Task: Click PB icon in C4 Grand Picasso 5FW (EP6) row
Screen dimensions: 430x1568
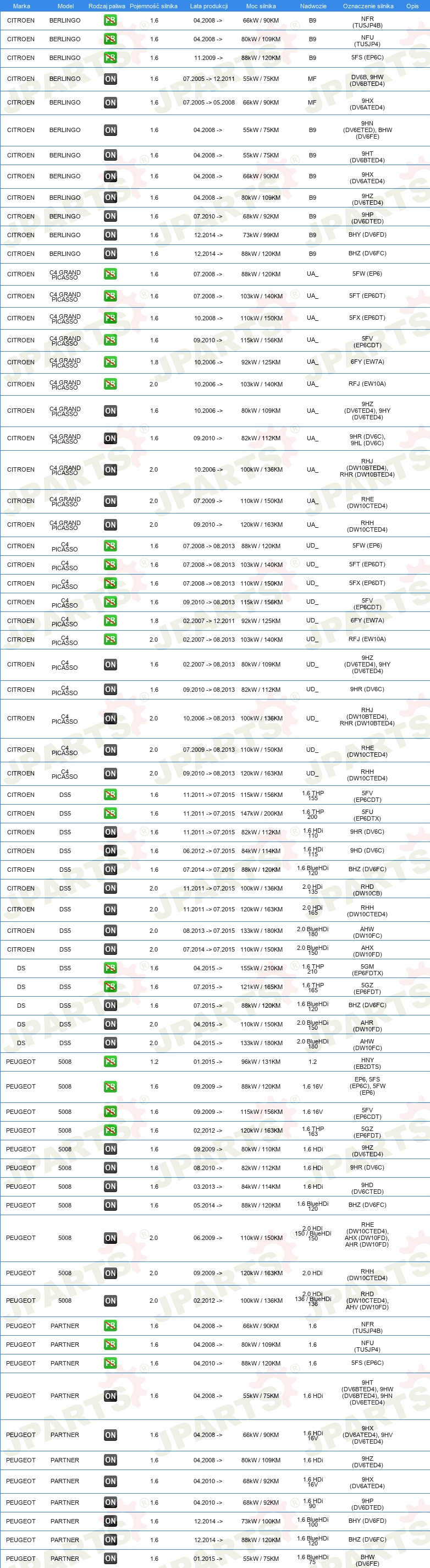Action: click(110, 274)
